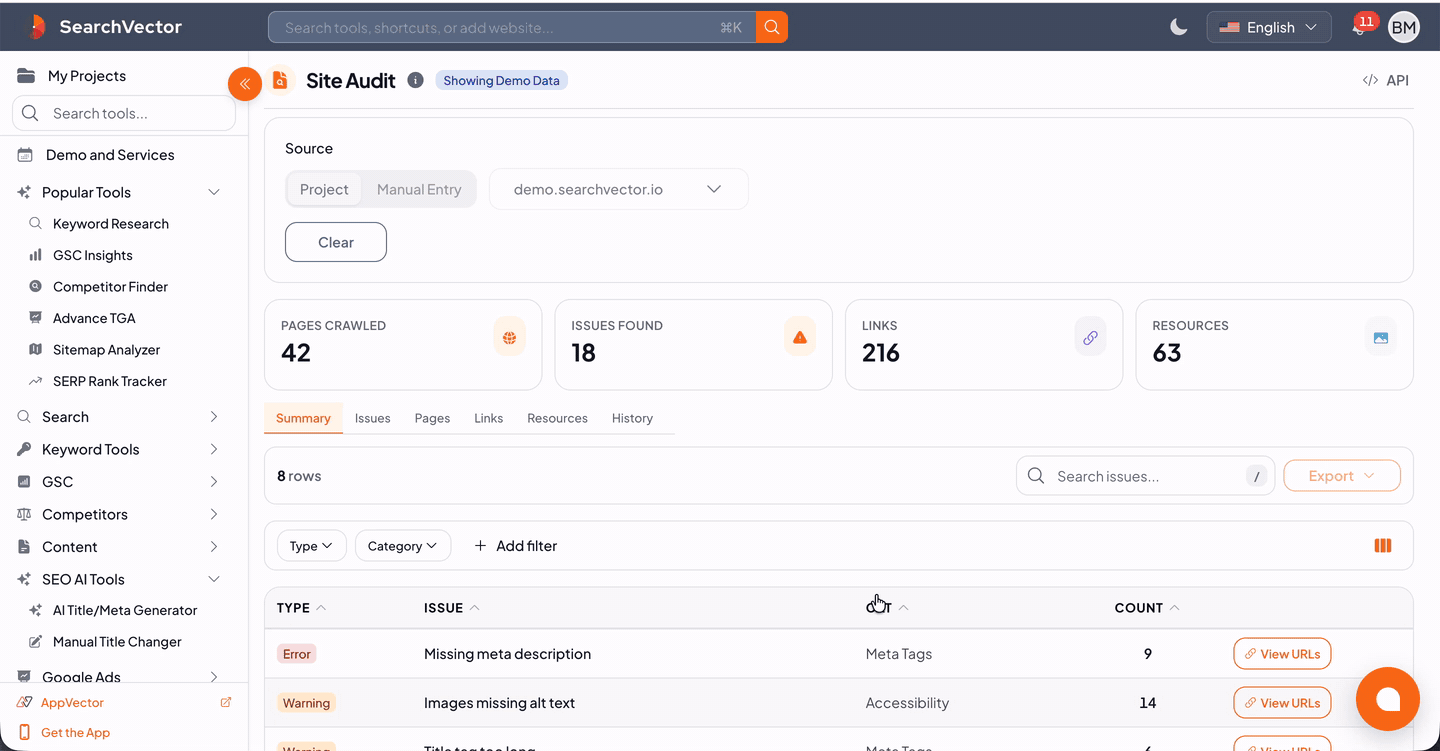The image size is (1440, 751).
Task: Open Advance TGA tool
Action: [x=94, y=318]
